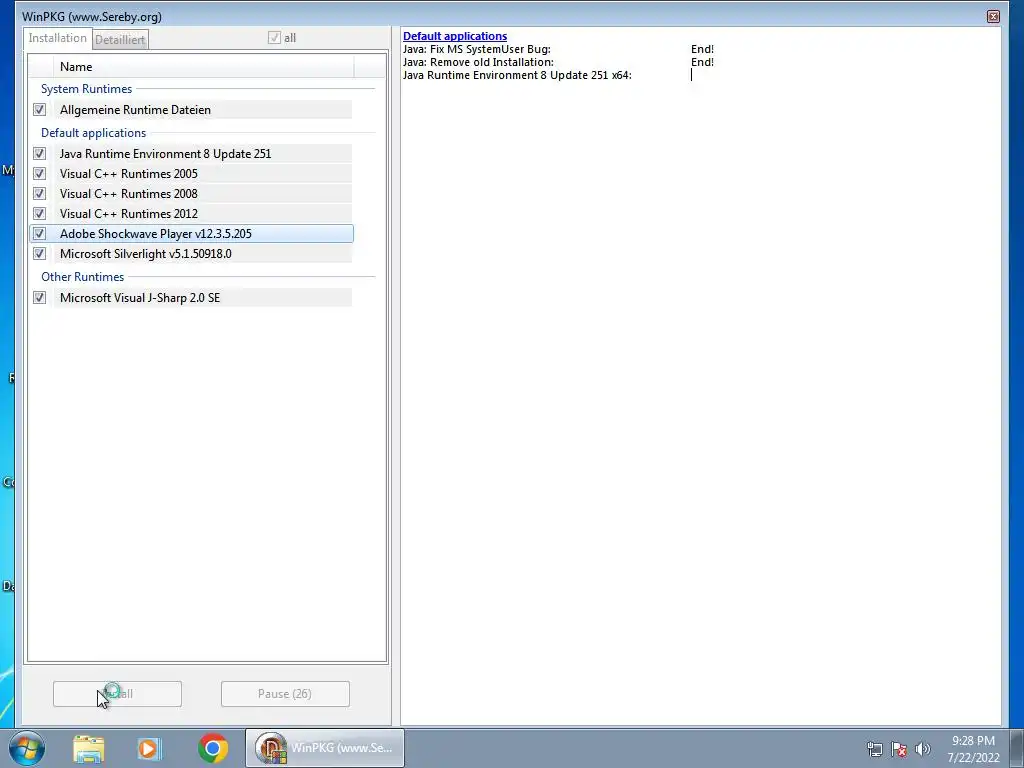
Task: Switch to the Detailliert tab
Action: click(x=120, y=39)
